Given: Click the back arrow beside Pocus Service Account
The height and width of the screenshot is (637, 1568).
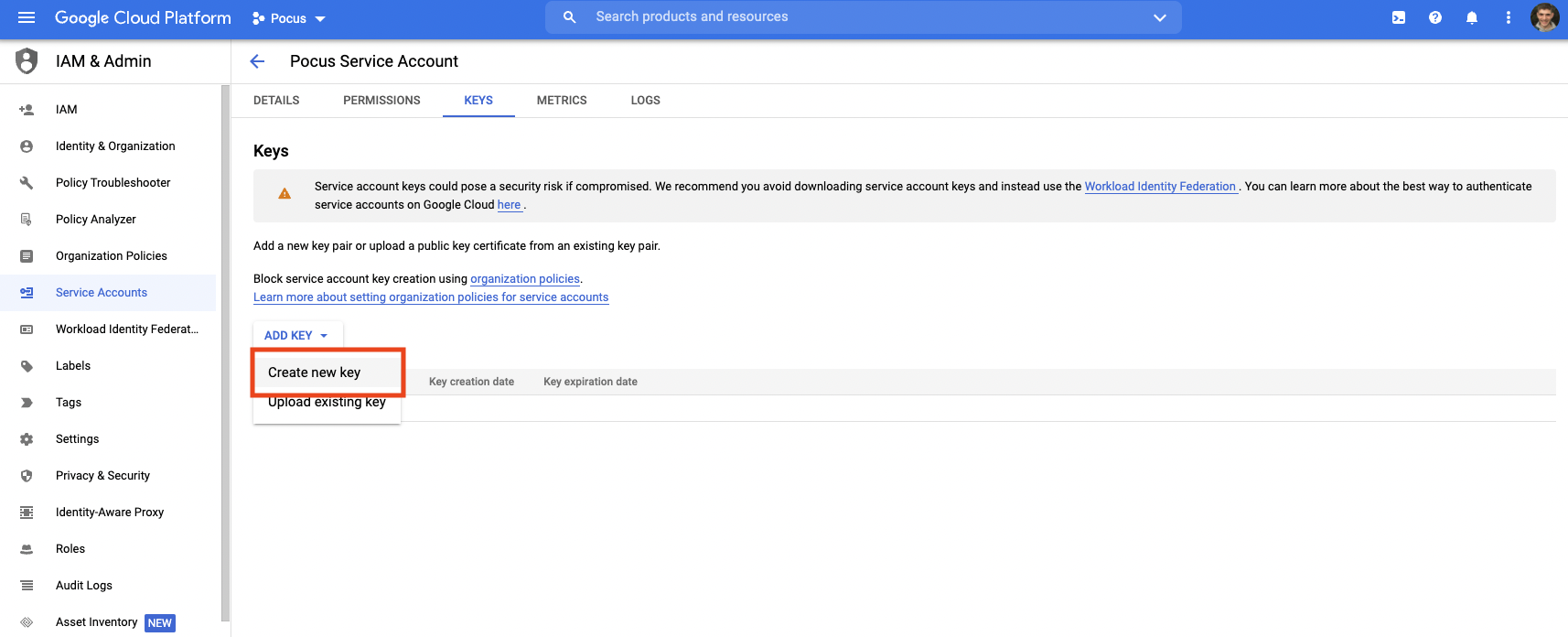Looking at the screenshot, I should [x=257, y=61].
